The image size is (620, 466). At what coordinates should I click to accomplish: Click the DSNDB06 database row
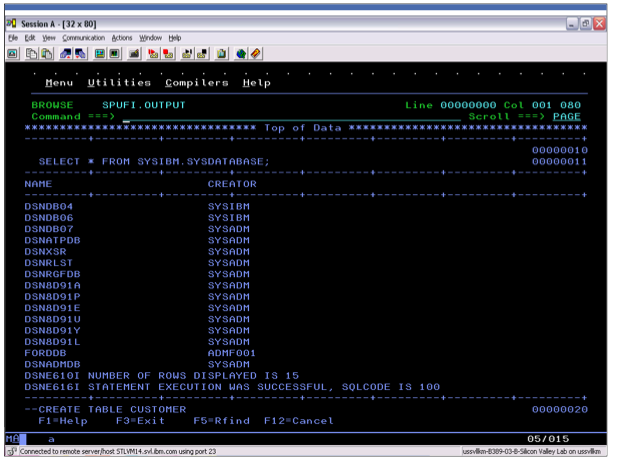[137, 218]
